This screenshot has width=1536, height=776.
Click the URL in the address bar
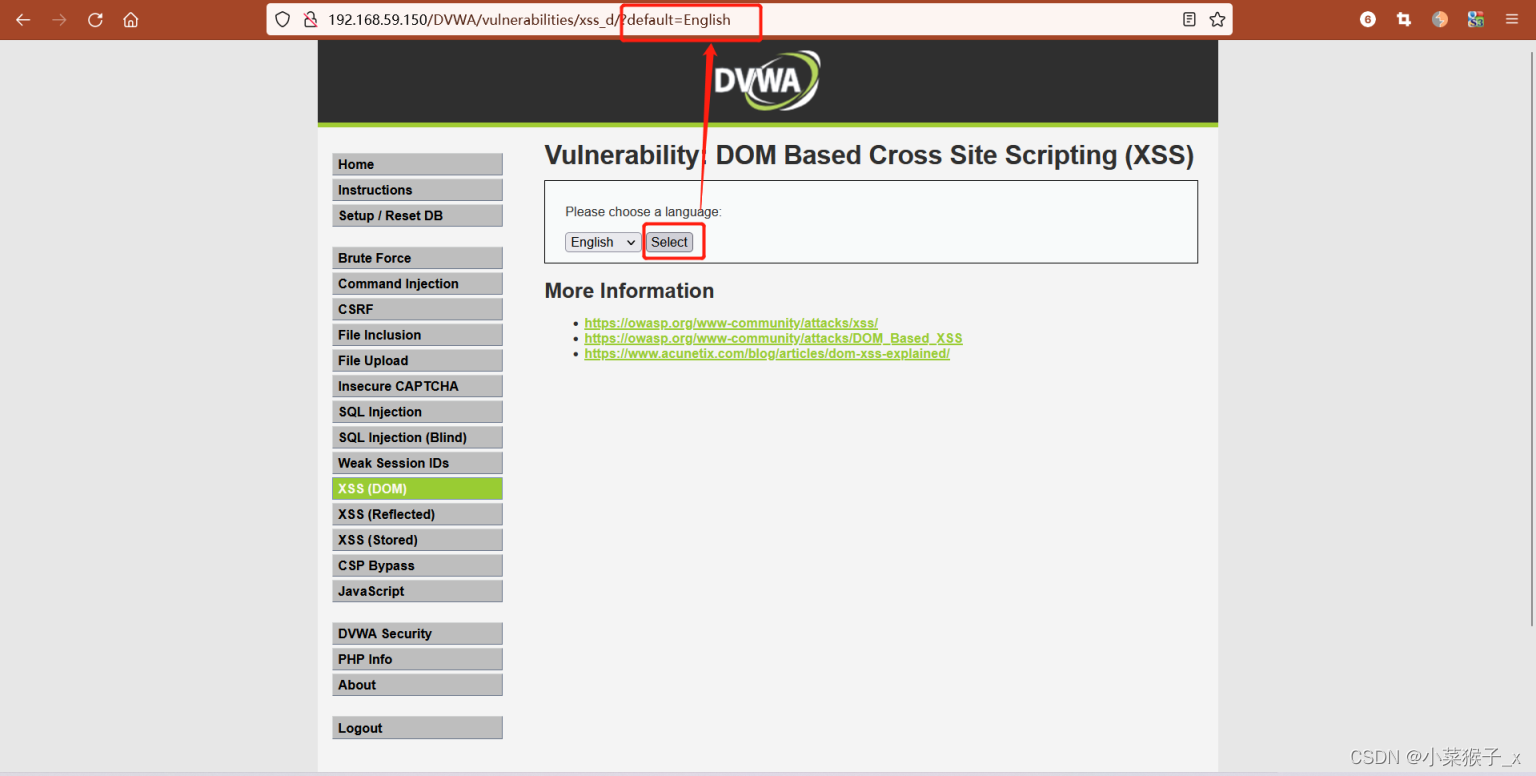[529, 20]
